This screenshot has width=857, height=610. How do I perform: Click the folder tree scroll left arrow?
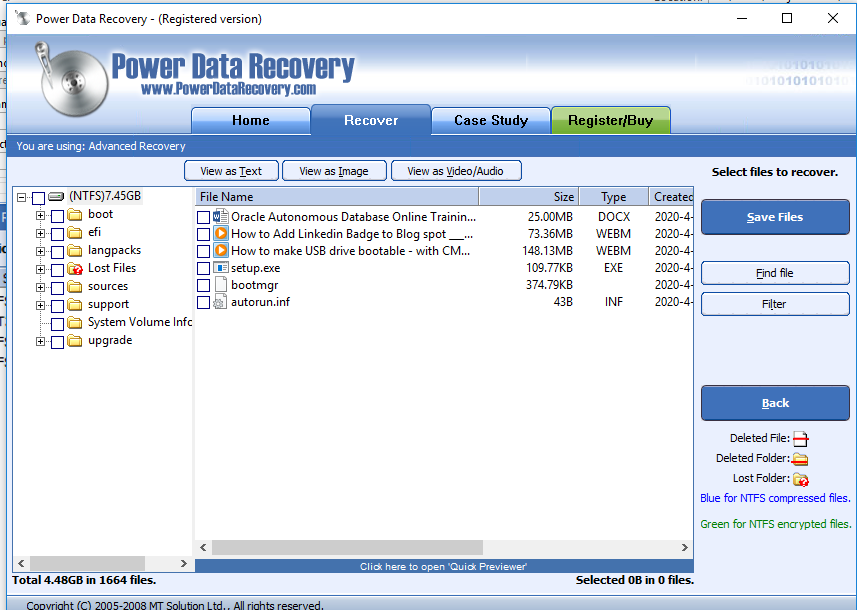(21, 563)
